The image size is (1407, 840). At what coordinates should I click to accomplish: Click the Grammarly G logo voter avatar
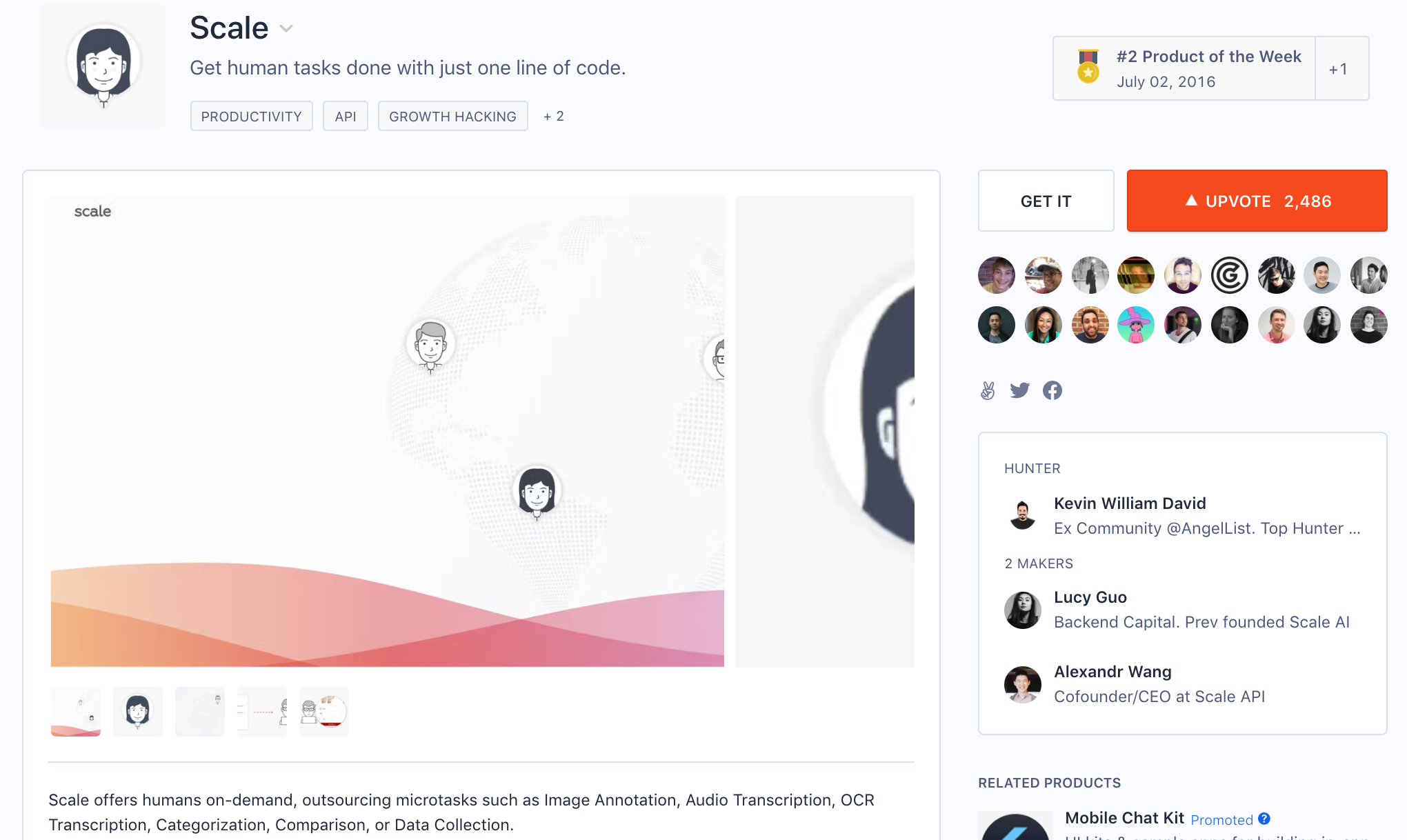pos(1230,275)
